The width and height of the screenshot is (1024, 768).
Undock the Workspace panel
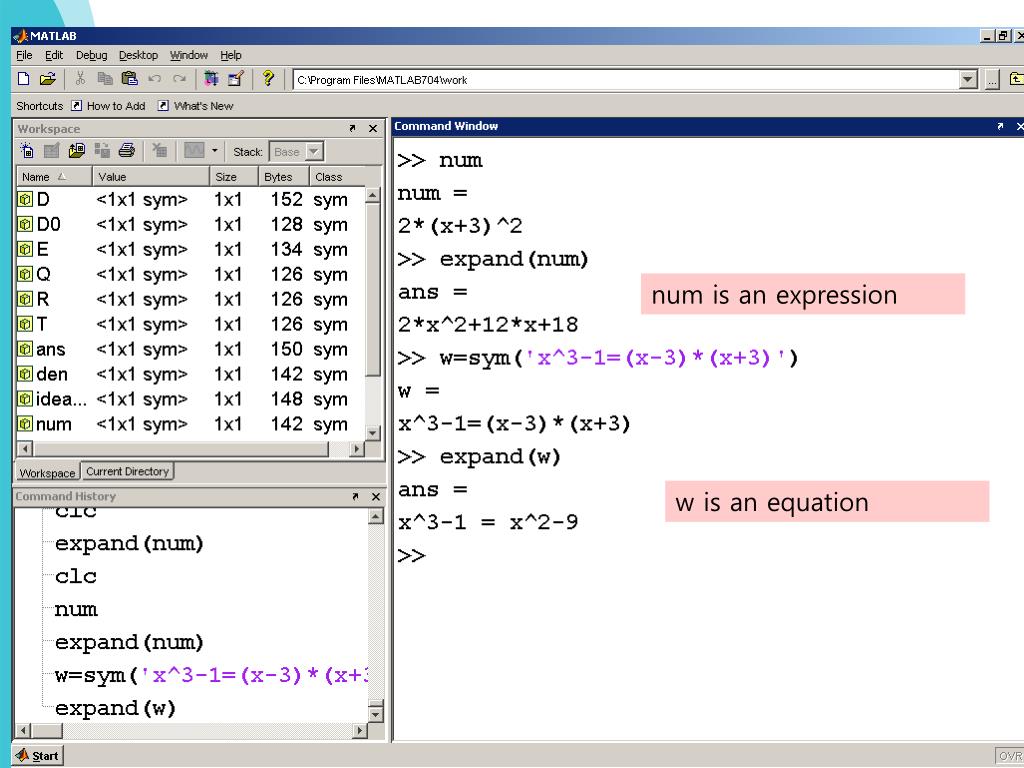point(353,129)
